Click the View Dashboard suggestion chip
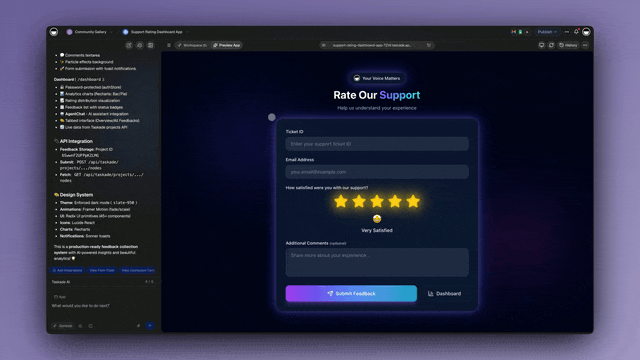This screenshot has width=640, height=360. click(x=138, y=270)
